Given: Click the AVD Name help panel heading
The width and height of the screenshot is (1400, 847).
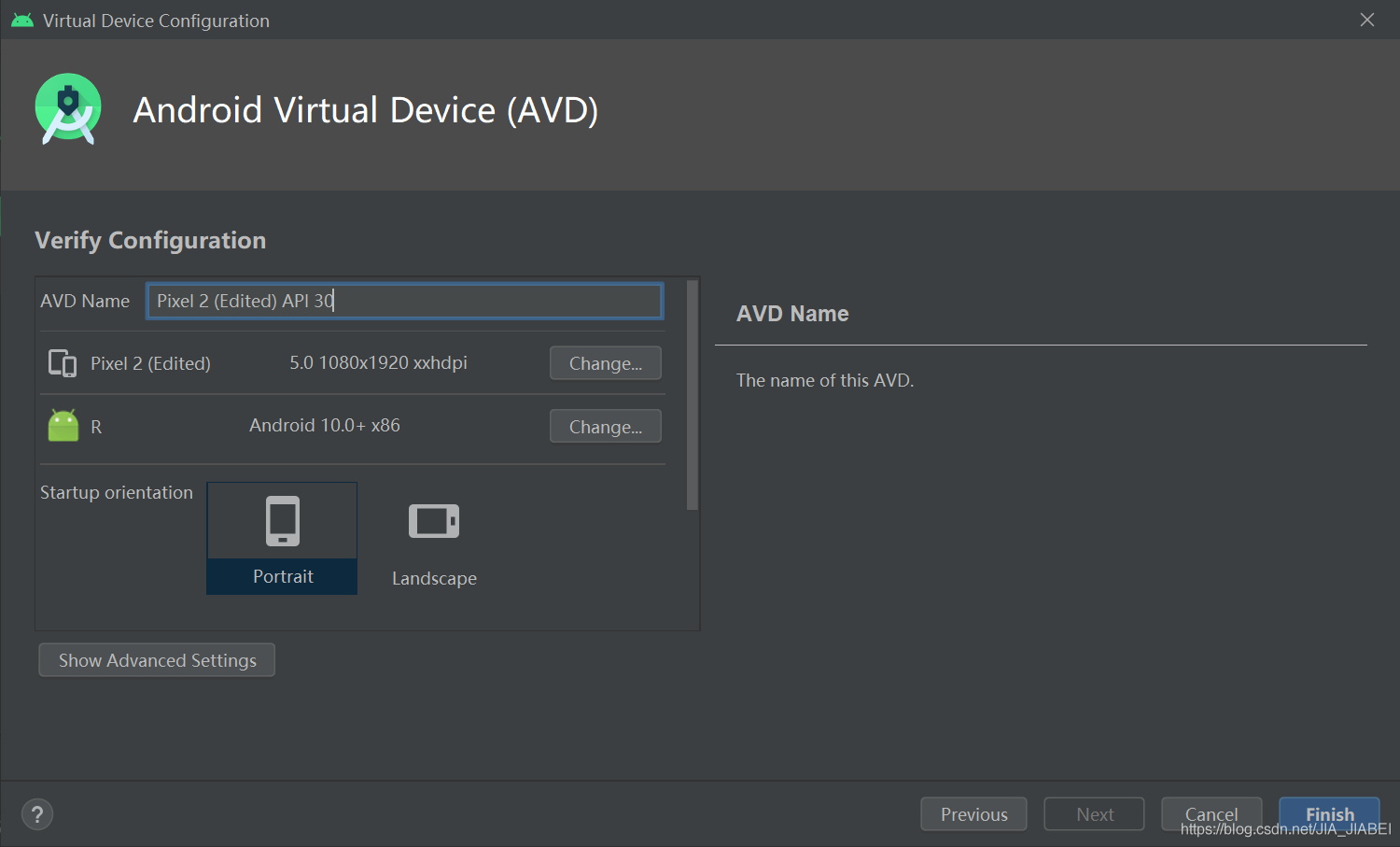Looking at the screenshot, I should [792, 314].
